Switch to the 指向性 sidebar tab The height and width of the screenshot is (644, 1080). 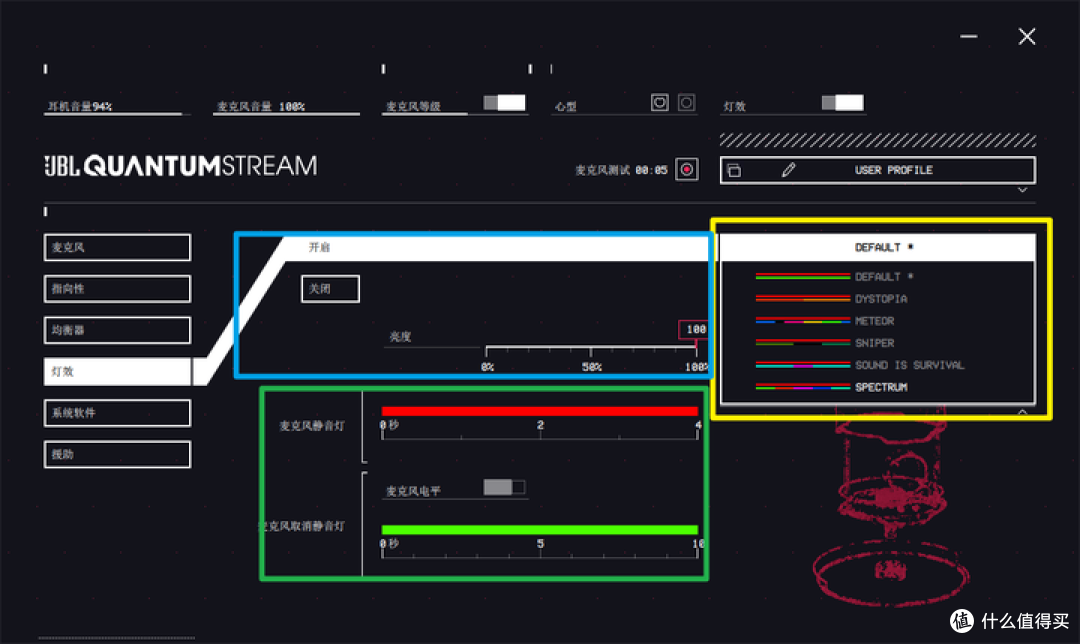[x=117, y=289]
